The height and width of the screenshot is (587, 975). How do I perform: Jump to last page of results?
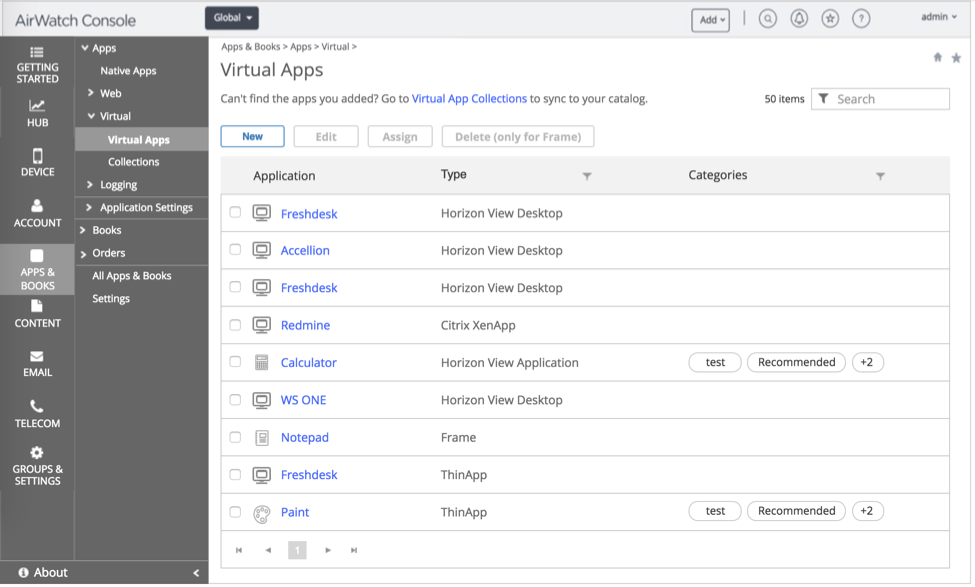coord(354,550)
